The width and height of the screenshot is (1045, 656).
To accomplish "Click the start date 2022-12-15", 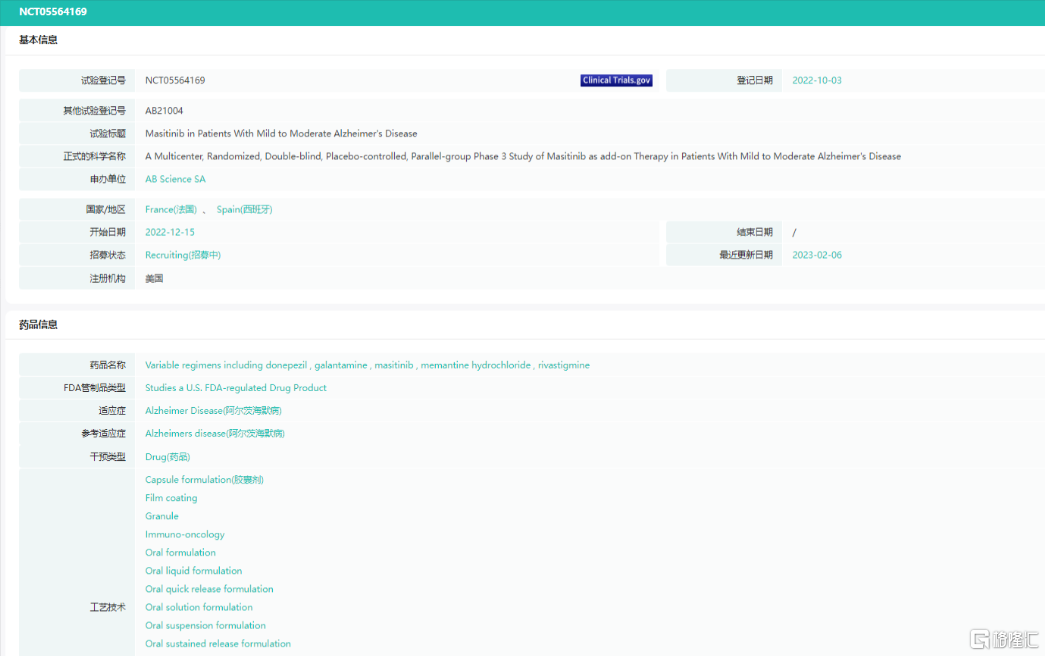I will (x=170, y=233).
